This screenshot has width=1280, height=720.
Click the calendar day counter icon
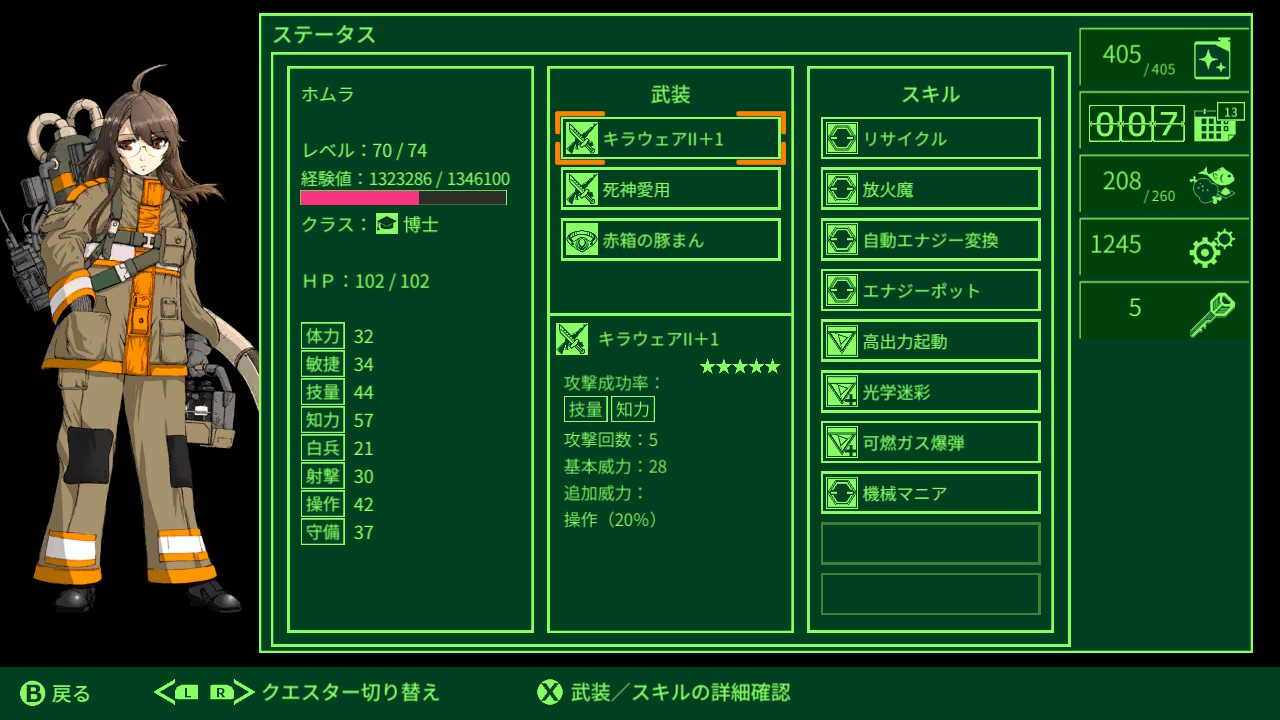pos(1219,124)
